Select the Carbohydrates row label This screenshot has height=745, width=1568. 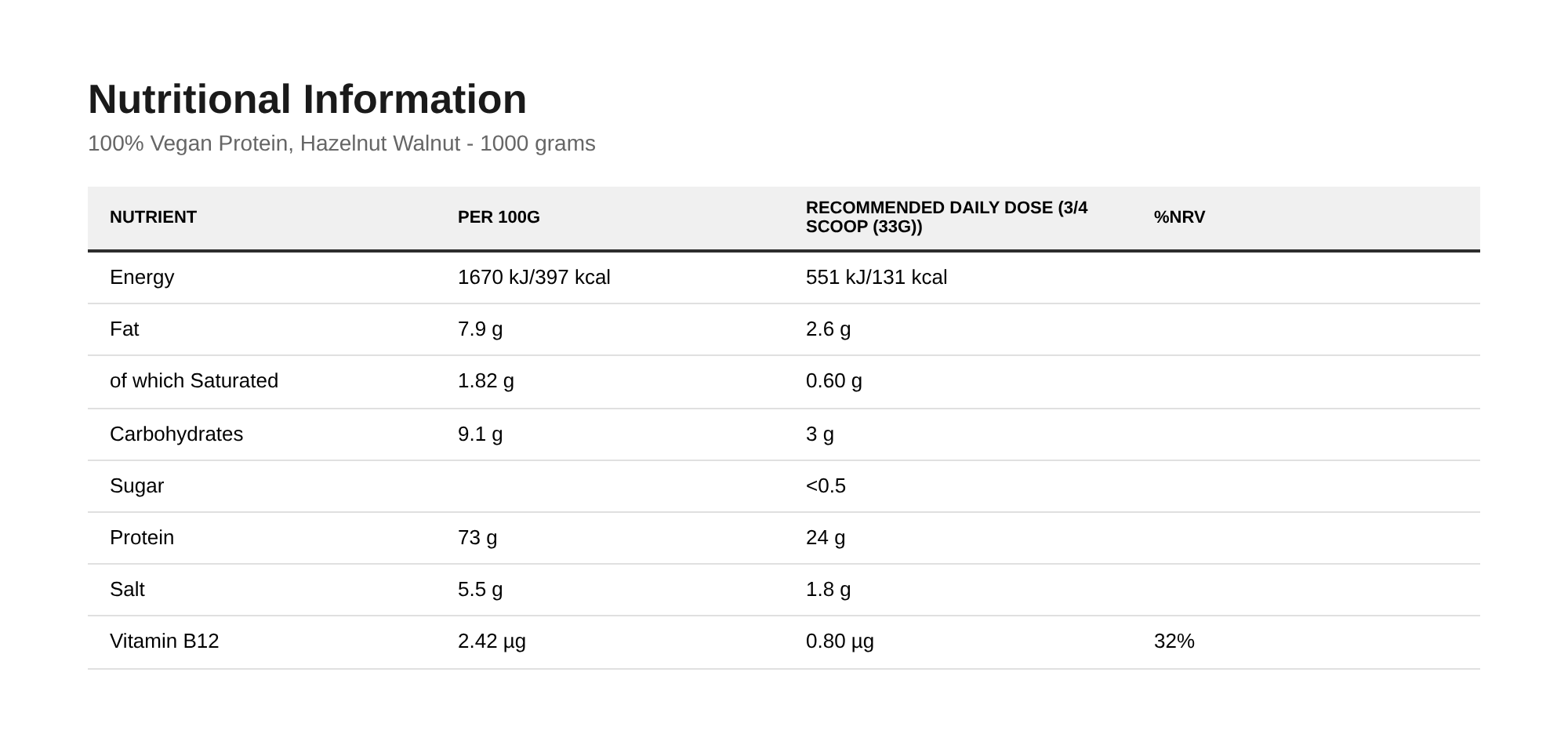tap(176, 434)
